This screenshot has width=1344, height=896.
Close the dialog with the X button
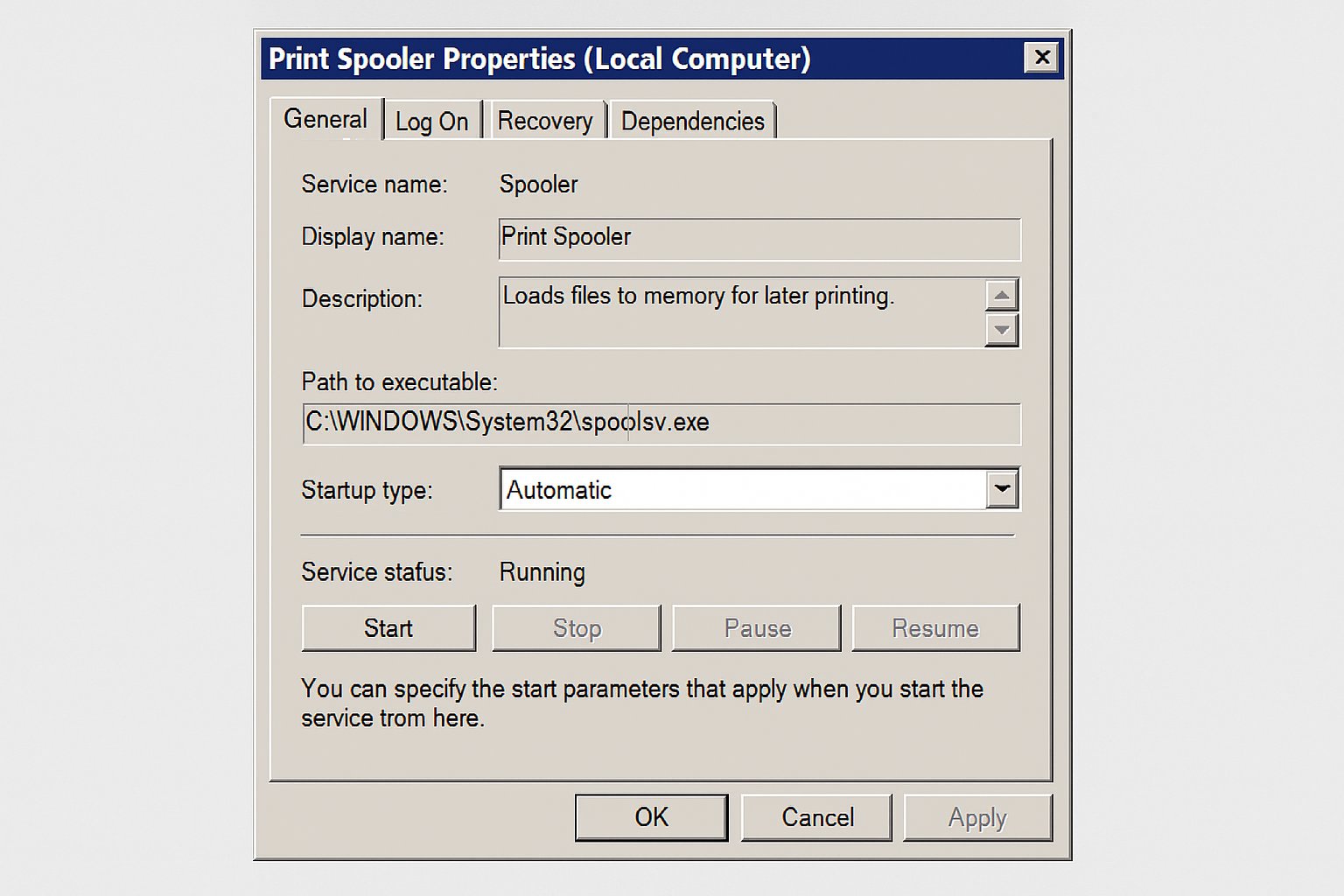pos(1041,57)
